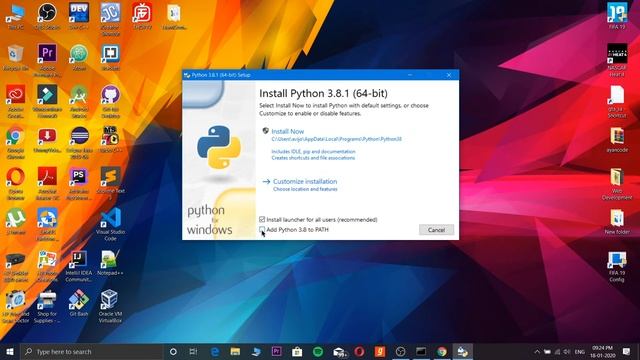Open Brackets desktop shortcut
The width and height of the screenshot is (640, 360).
[x=111, y=58]
